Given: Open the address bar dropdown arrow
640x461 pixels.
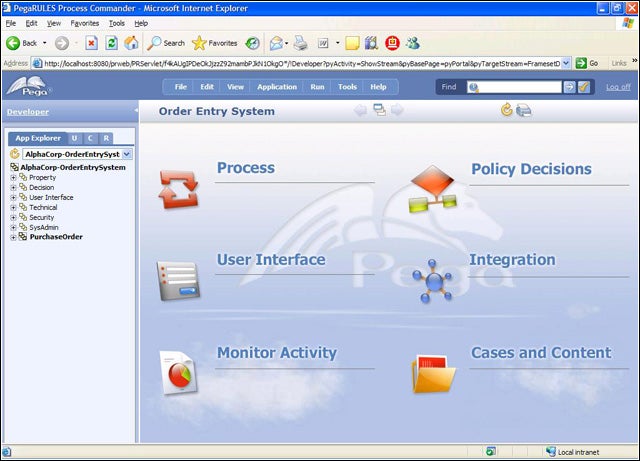Looking at the screenshot, I should [x=566, y=63].
